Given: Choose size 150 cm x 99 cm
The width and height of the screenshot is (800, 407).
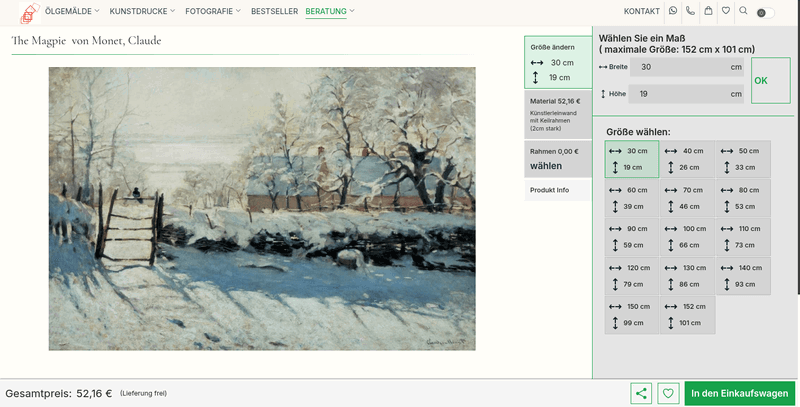Looking at the screenshot, I should pyautogui.click(x=632, y=315).
